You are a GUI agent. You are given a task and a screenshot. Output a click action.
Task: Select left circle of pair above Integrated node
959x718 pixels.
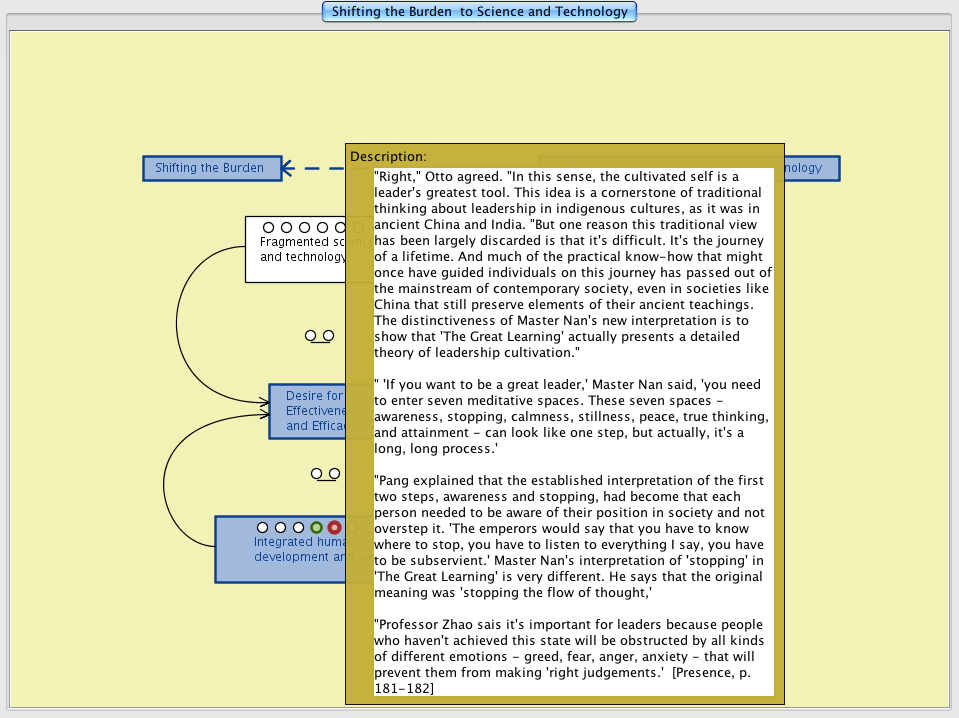(317, 473)
